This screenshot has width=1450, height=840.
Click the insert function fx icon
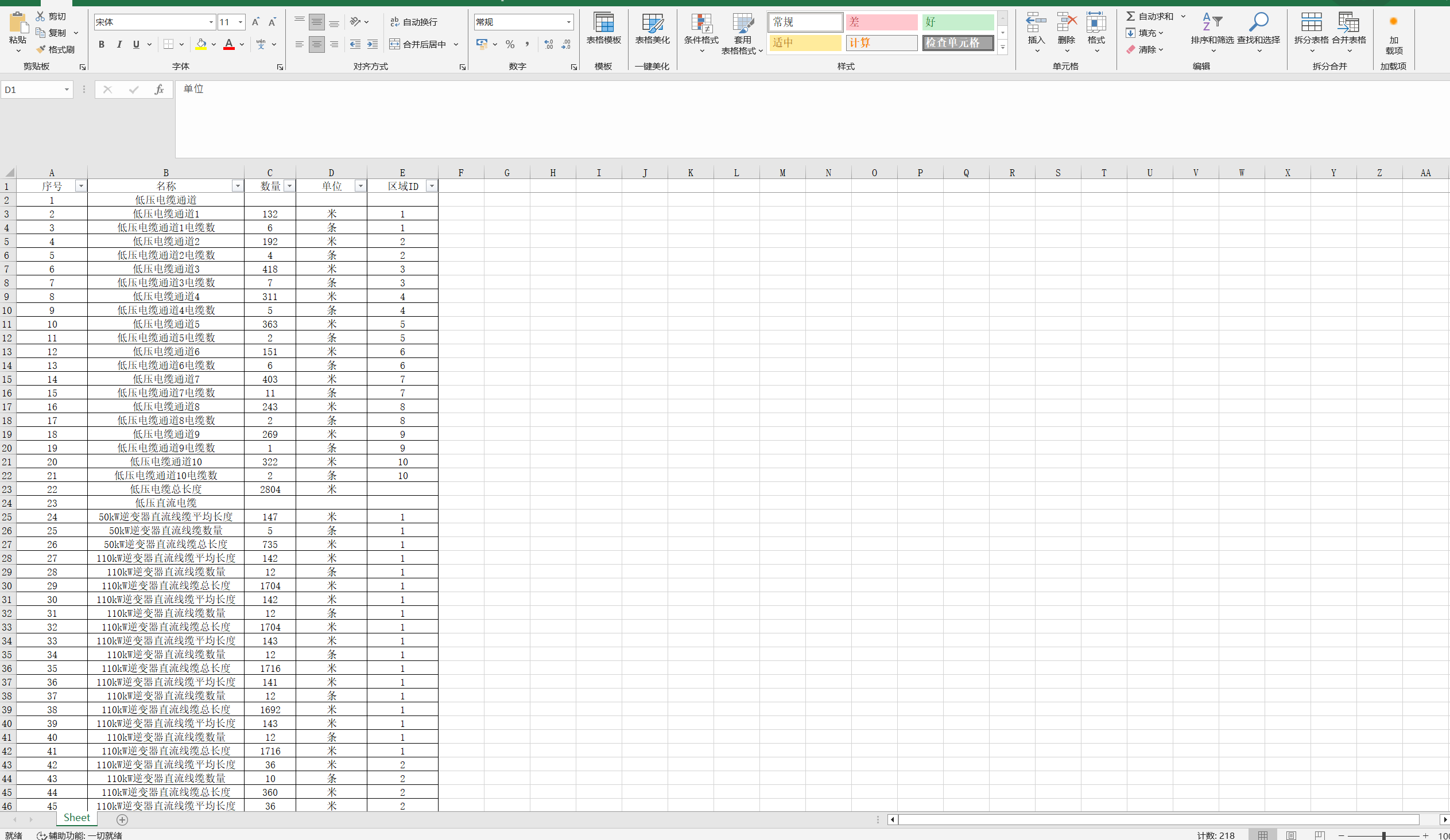pyautogui.click(x=160, y=90)
